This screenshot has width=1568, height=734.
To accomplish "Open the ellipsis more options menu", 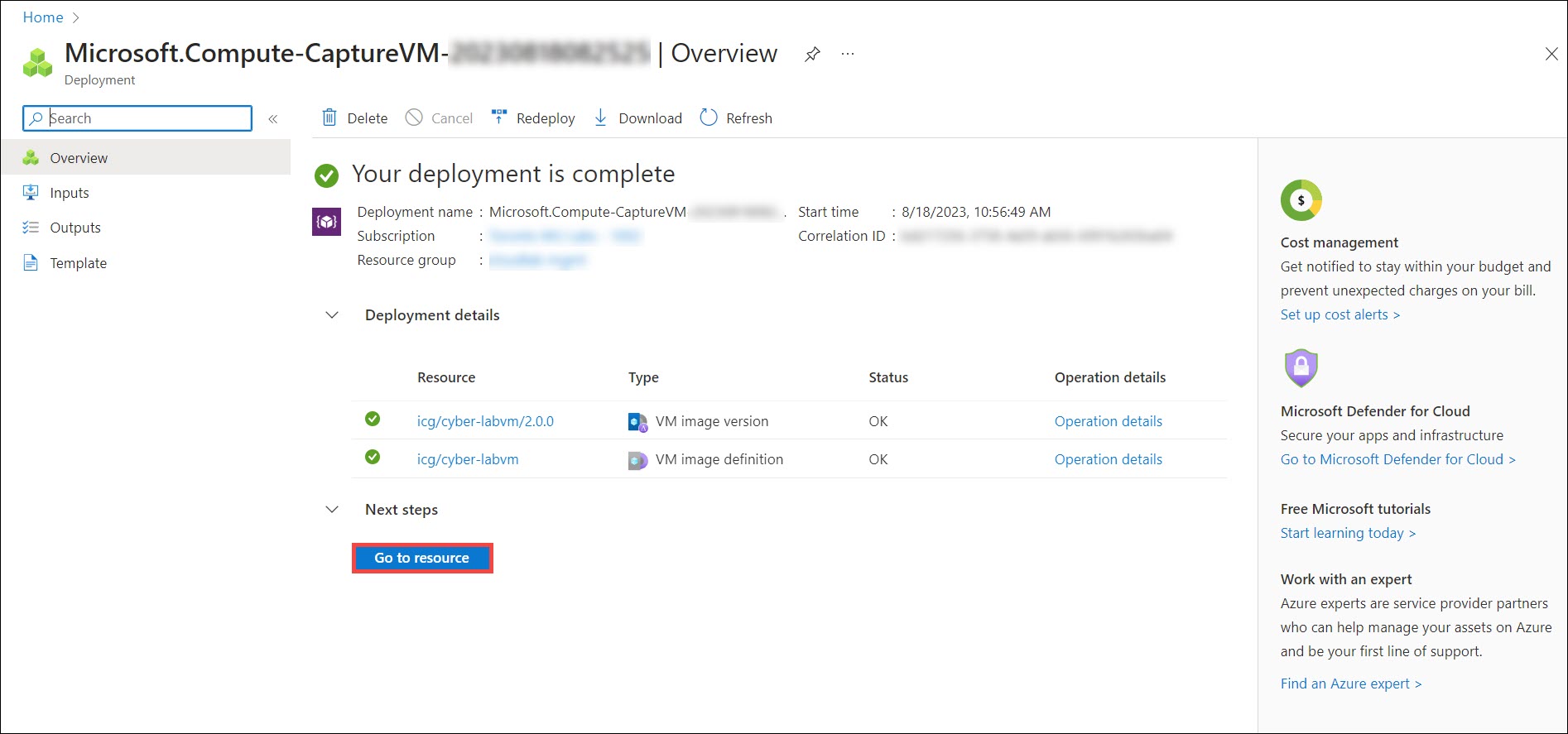I will click(x=848, y=54).
